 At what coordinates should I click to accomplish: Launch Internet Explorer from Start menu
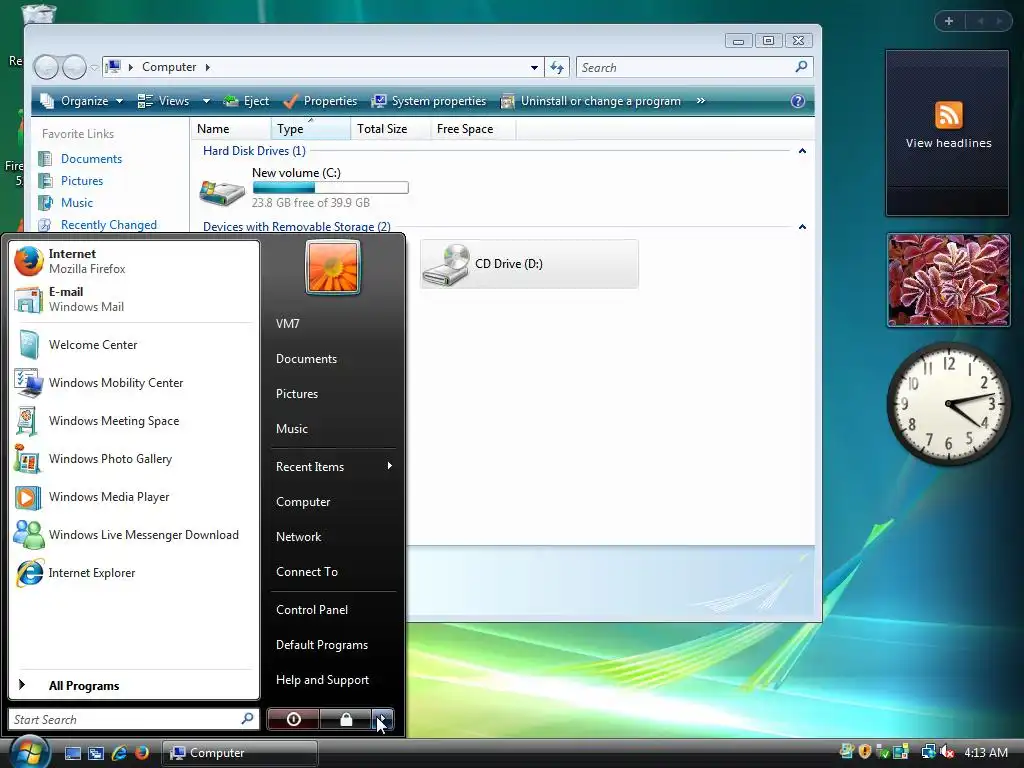[x=134, y=573]
